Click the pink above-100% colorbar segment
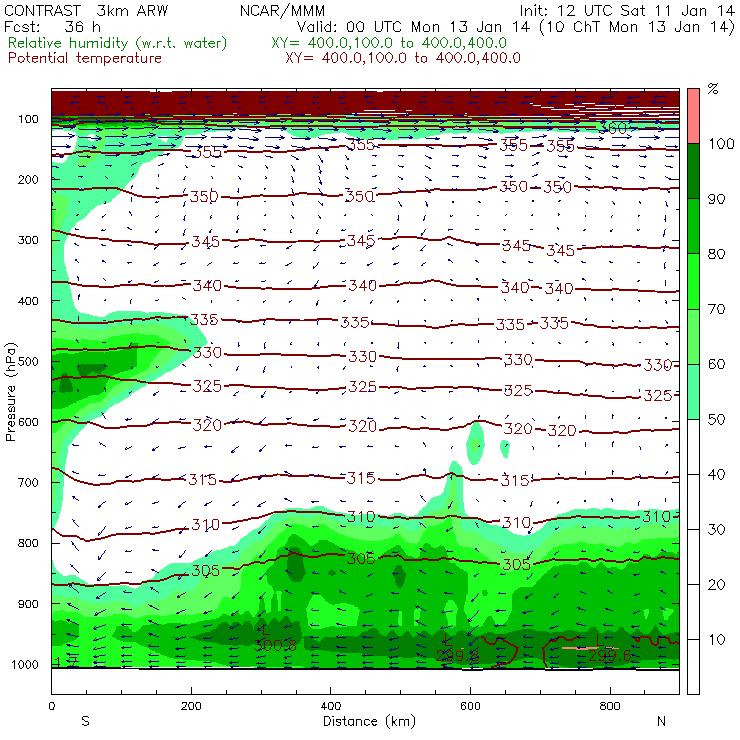The width and height of the screenshot is (740, 740). point(693,116)
